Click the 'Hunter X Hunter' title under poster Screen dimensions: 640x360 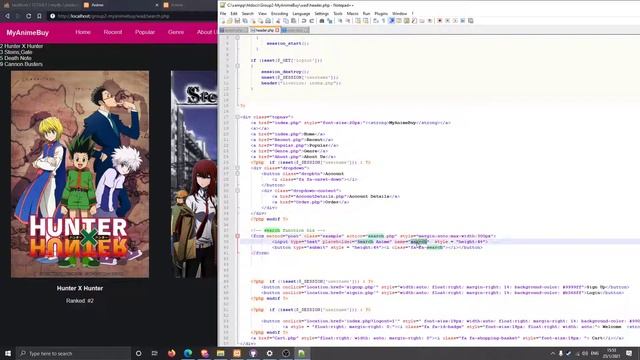click(80, 288)
